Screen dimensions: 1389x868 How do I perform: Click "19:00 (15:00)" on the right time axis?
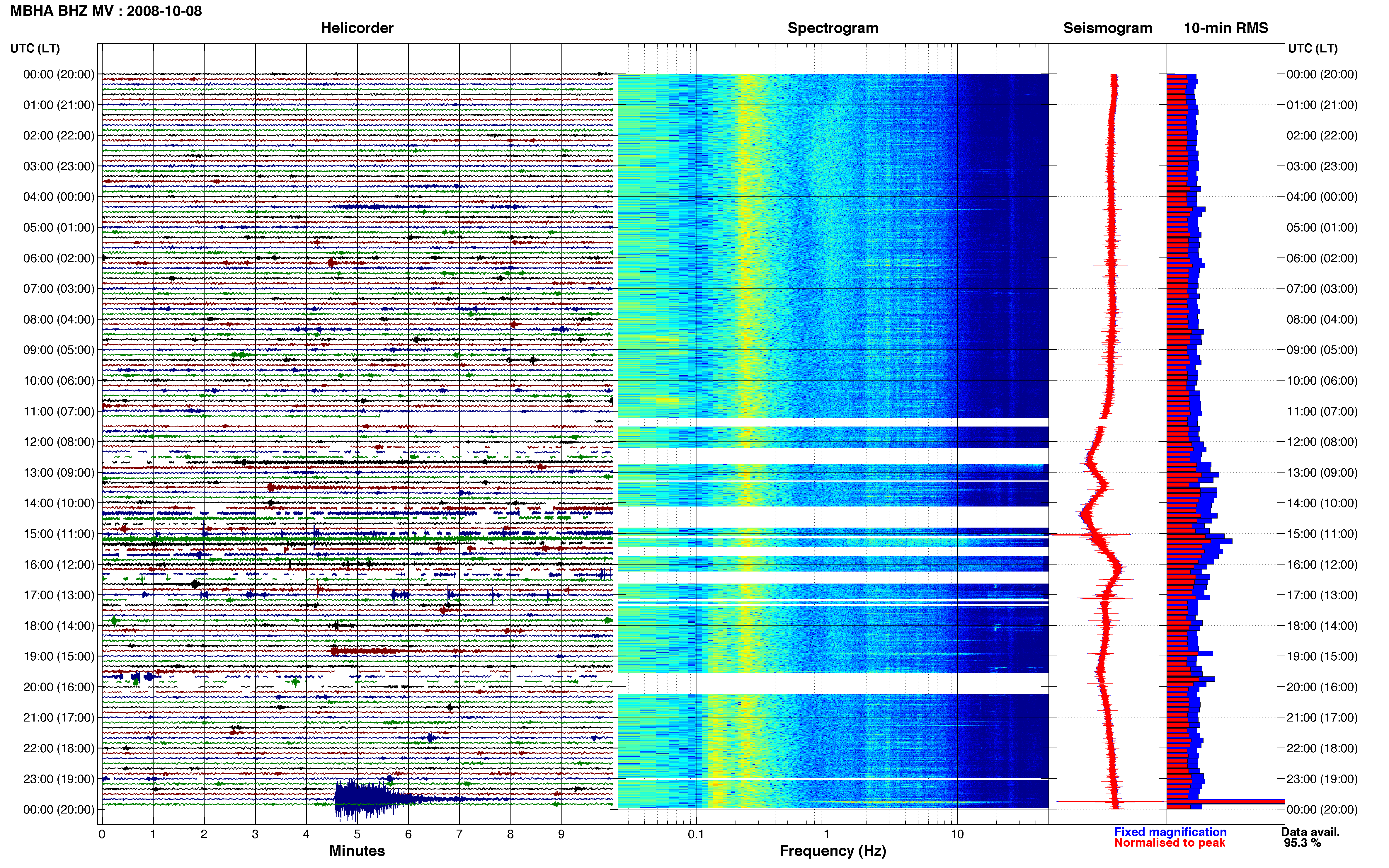point(1322,656)
